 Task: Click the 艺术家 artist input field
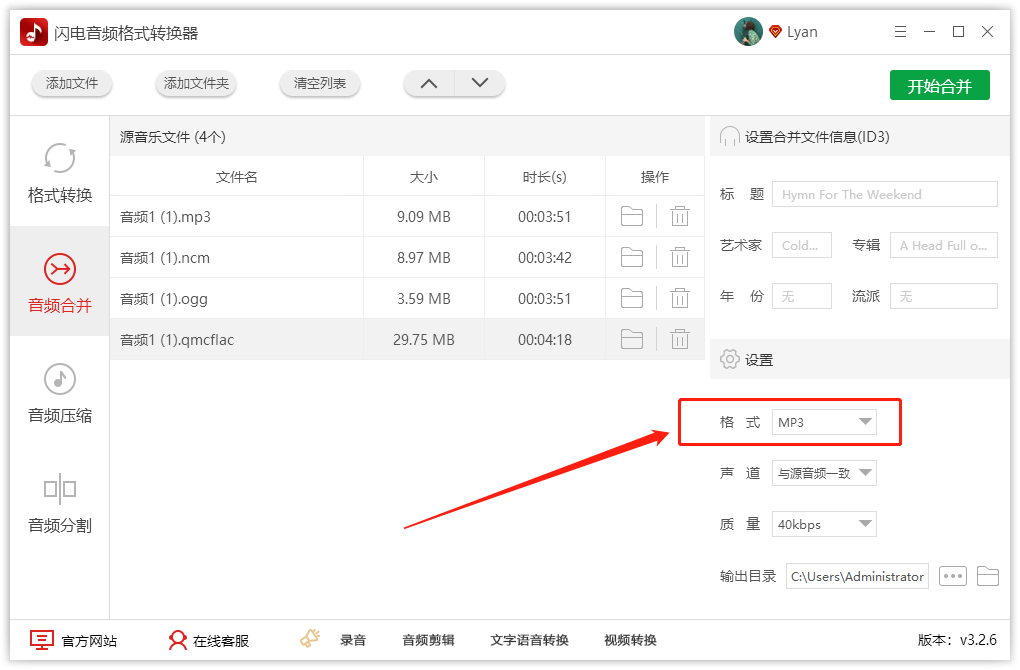(801, 245)
